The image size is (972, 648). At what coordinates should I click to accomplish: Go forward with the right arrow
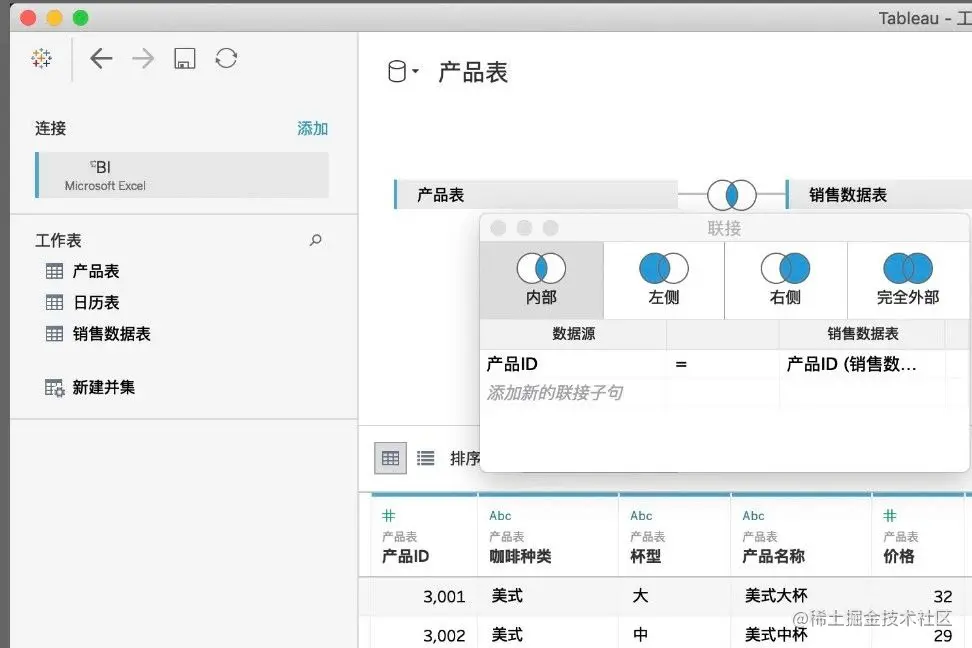[x=143, y=59]
